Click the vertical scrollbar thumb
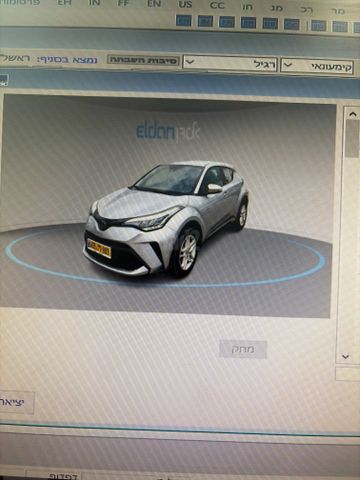Image resolution: width=360 pixels, height=480 pixels. point(352,138)
